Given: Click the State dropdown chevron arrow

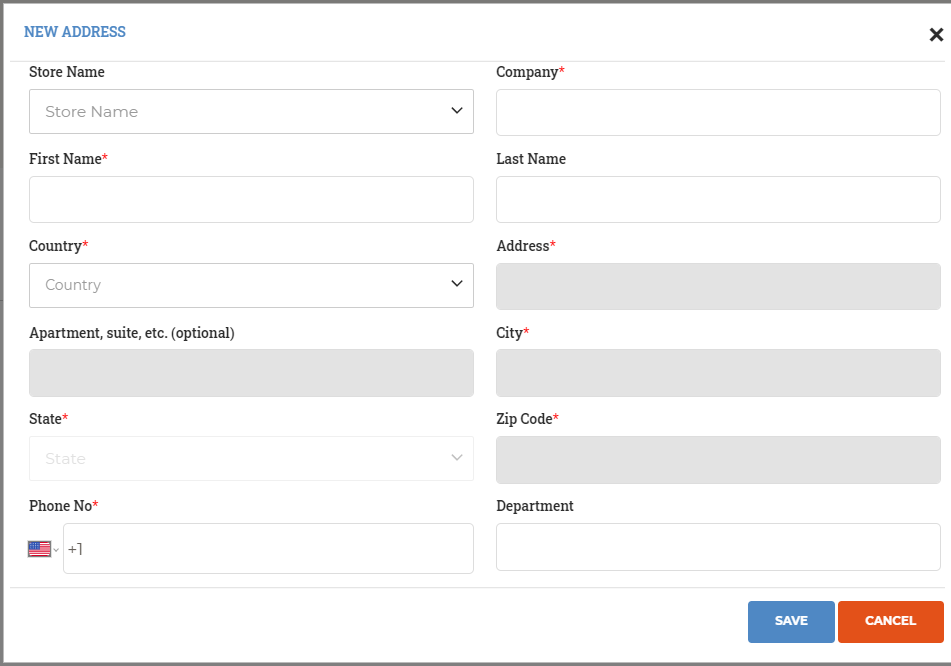Looking at the screenshot, I should click(457, 457).
